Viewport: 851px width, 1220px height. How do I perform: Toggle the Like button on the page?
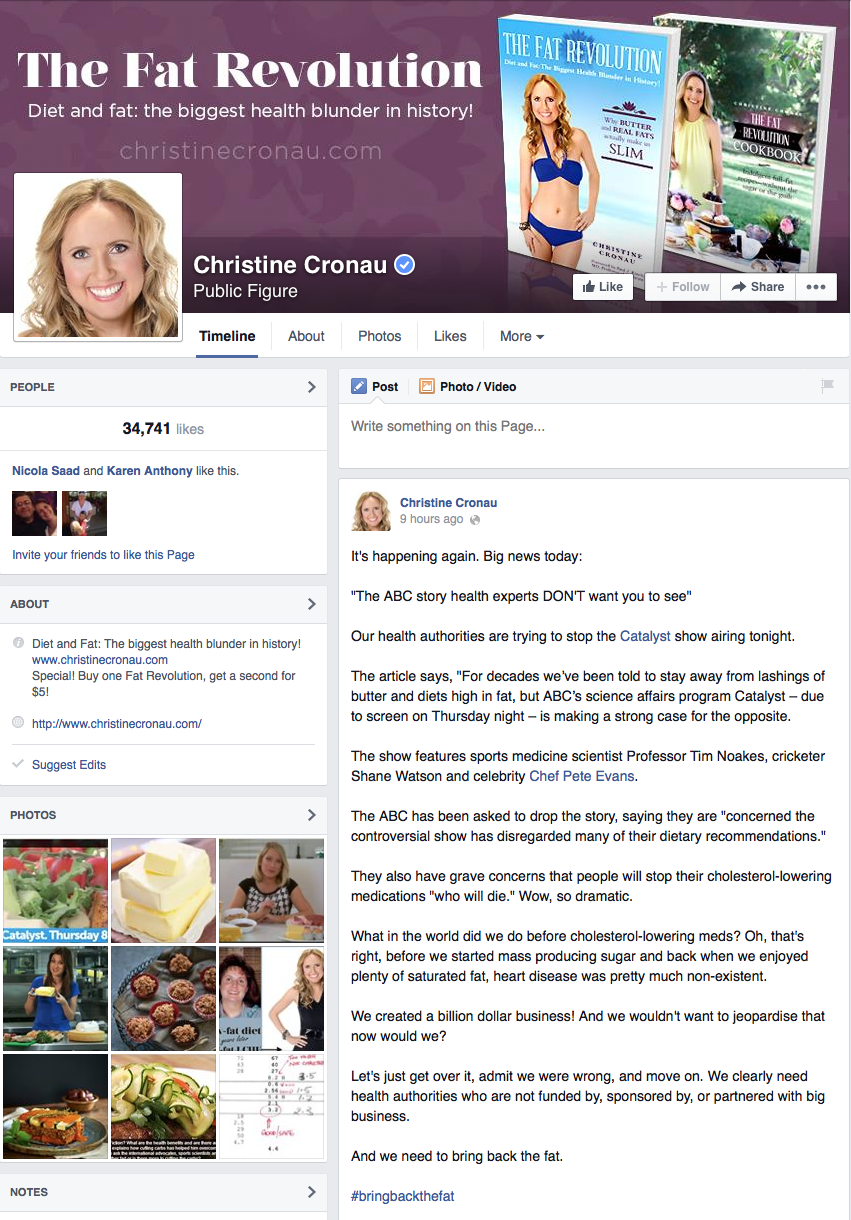(603, 287)
